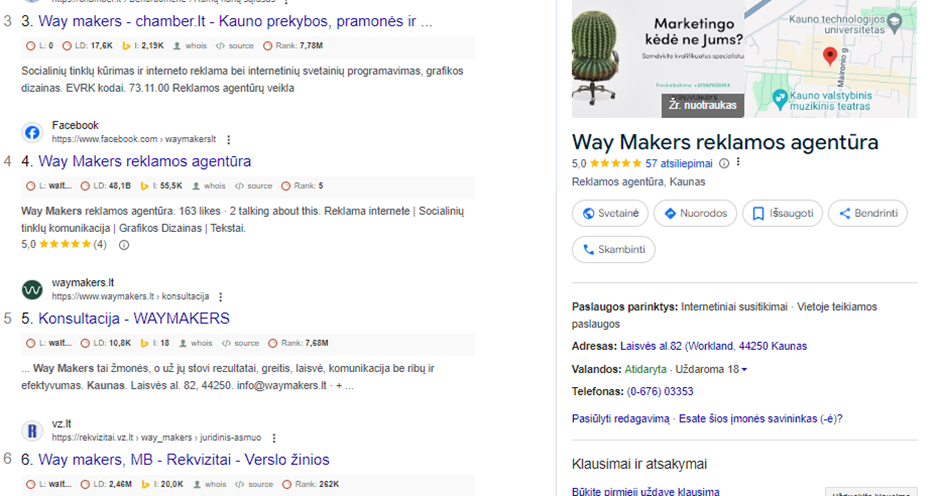Screen dimensions: 940x496
Task: Click source in the chamber.lt SEO bar
Action: point(234,46)
